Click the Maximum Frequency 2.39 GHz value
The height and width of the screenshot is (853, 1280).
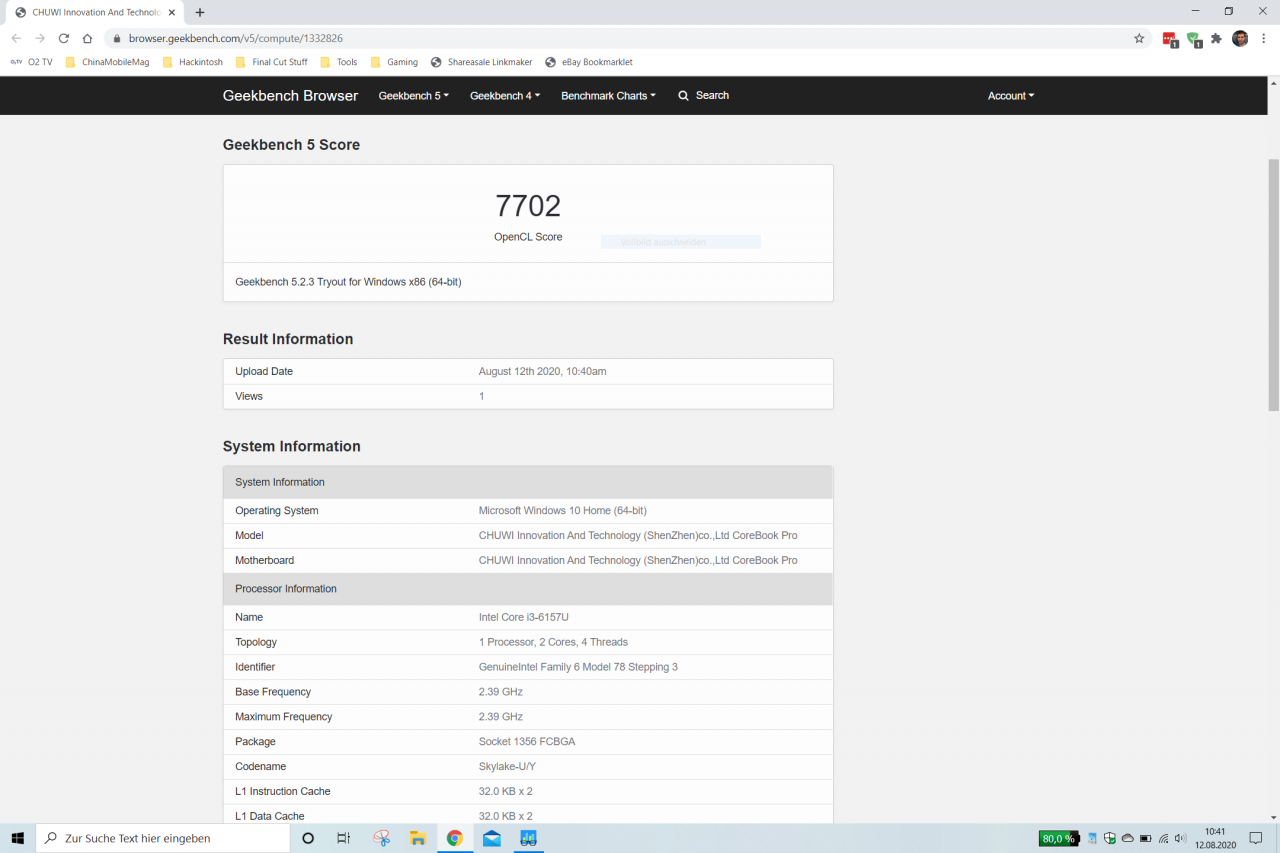[500, 717]
